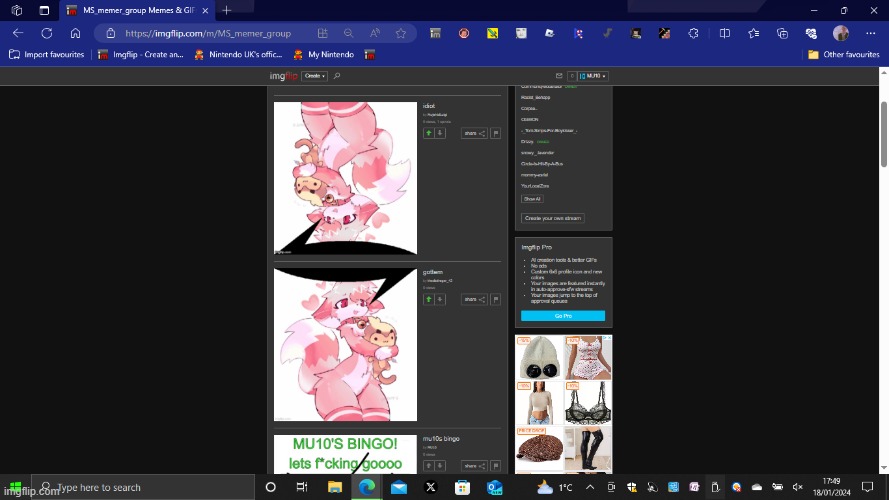Image resolution: width=889 pixels, height=500 pixels.
Task: Share the 'mu10s bingo' post
Action: pos(474,465)
